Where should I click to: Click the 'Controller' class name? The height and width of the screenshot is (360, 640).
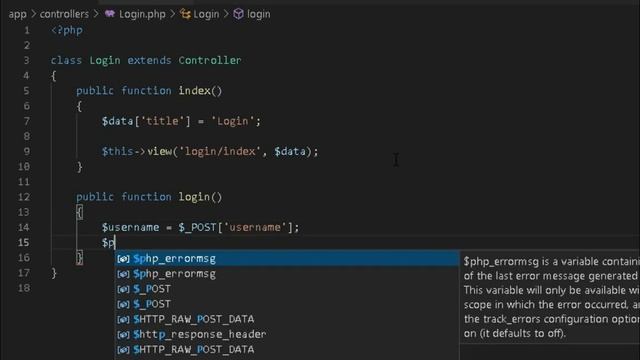click(210, 60)
